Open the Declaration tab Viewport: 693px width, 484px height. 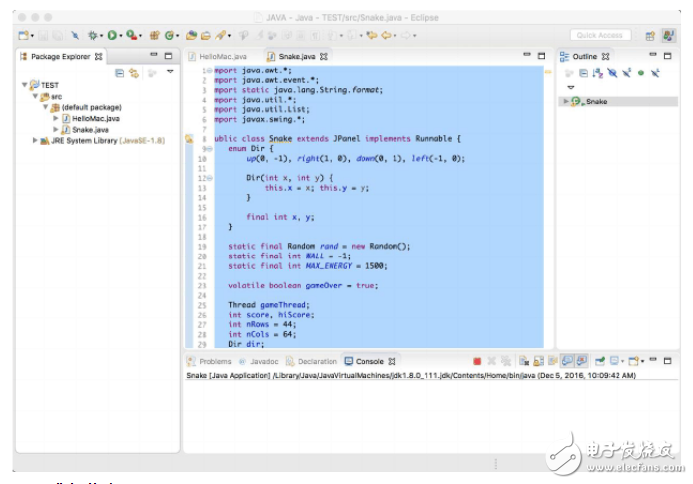(x=311, y=361)
